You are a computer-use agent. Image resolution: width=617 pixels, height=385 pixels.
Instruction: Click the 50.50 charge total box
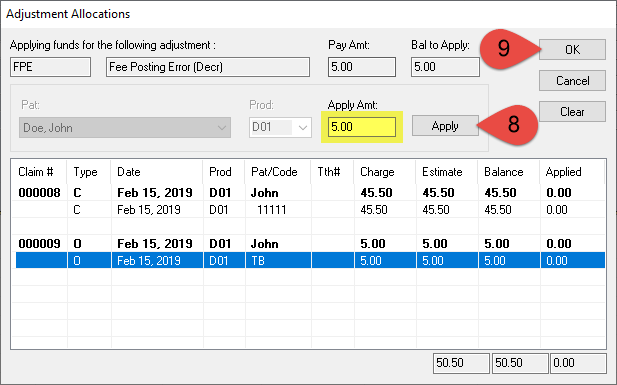pyautogui.click(x=461, y=363)
